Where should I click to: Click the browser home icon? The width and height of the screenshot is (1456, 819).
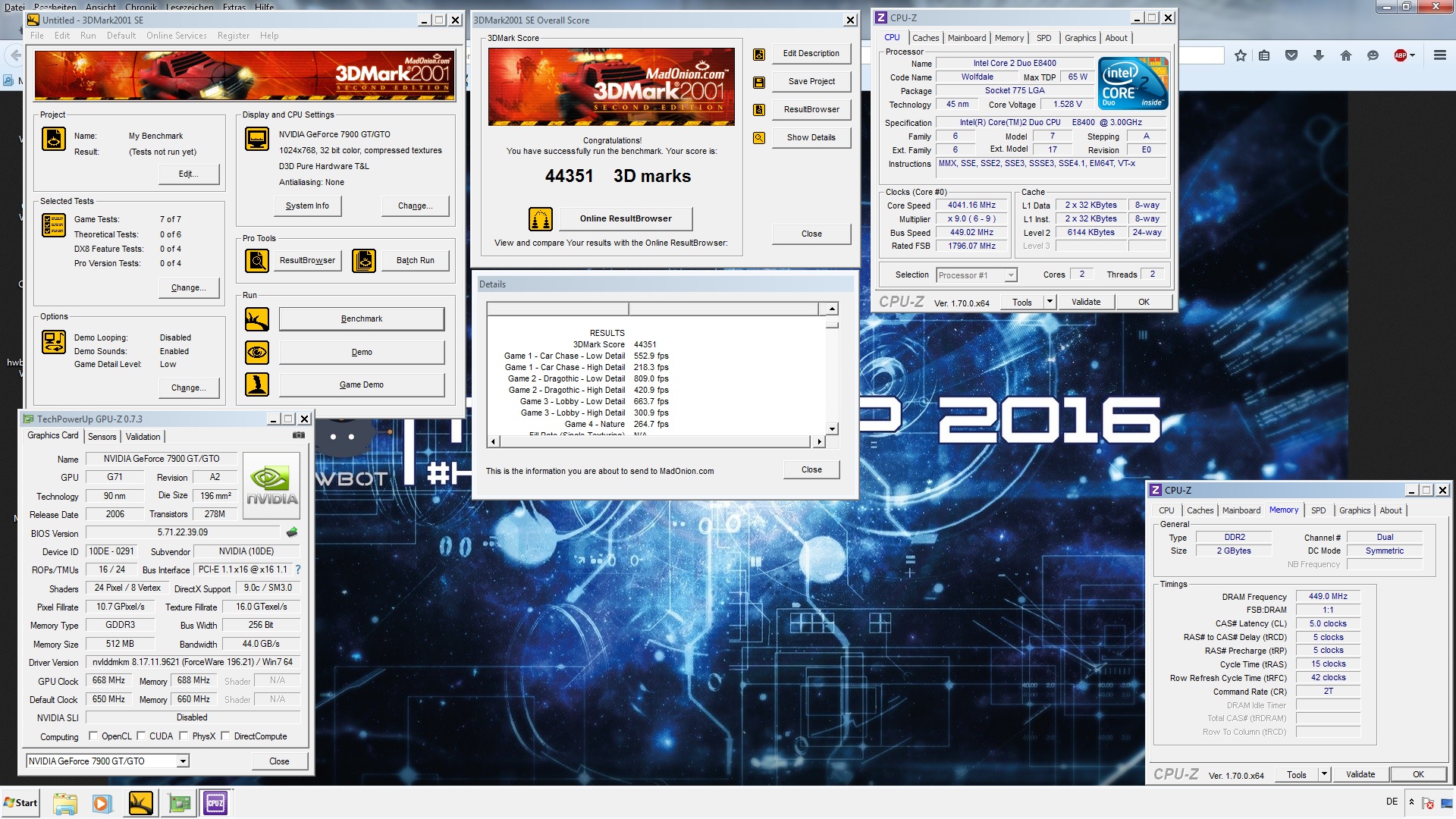1346,55
